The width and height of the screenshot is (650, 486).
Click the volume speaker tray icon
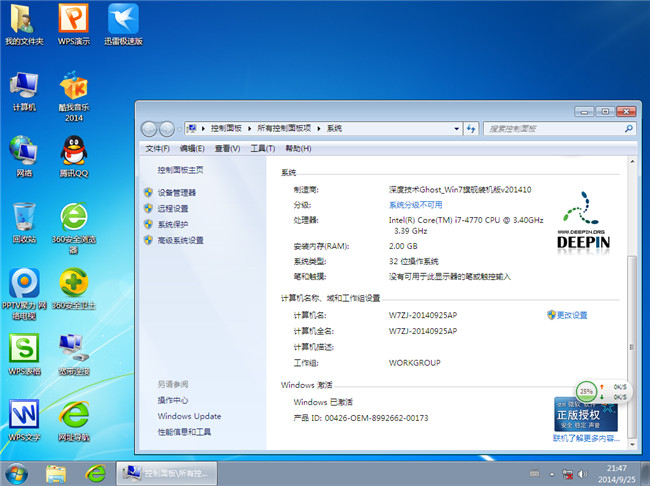[x=582, y=474]
